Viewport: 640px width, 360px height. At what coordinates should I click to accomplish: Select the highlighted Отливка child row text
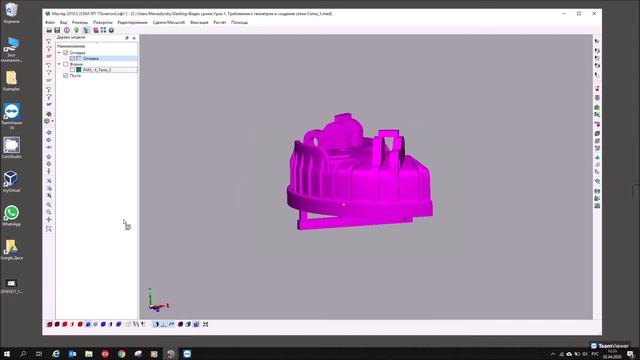(91, 58)
